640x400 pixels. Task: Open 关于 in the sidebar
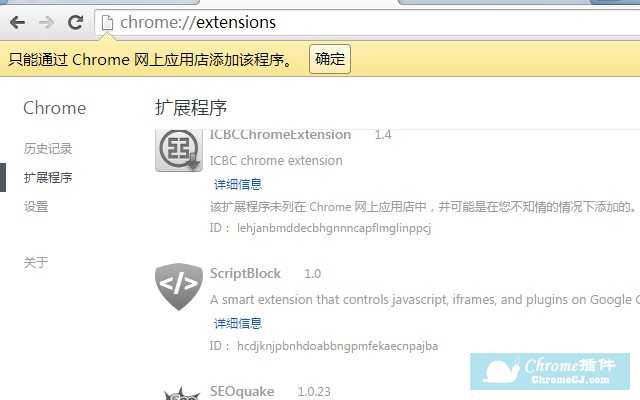point(36,262)
